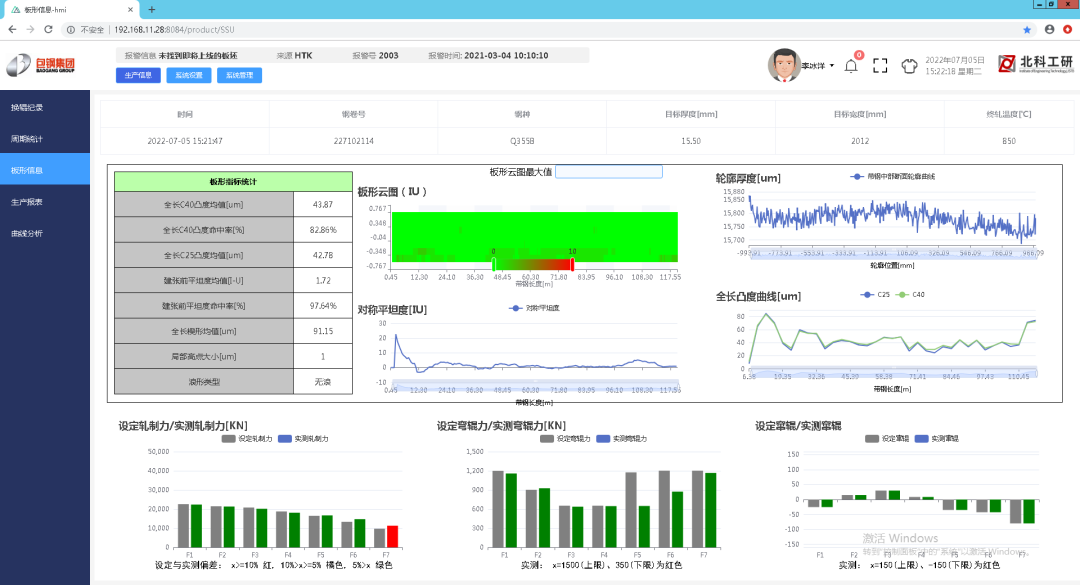Click the browser bookmark star icon
1080x585 pixels.
(x=1027, y=30)
